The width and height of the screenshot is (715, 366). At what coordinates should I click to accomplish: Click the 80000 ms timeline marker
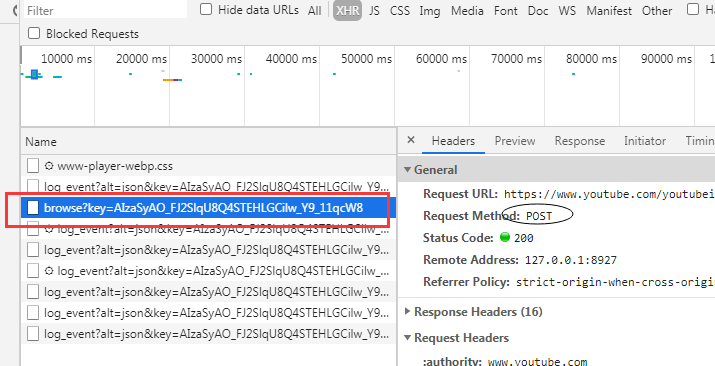point(591,59)
